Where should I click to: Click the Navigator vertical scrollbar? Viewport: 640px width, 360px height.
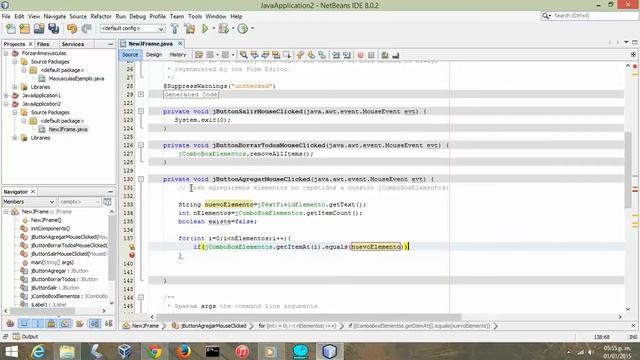[x=111, y=257]
